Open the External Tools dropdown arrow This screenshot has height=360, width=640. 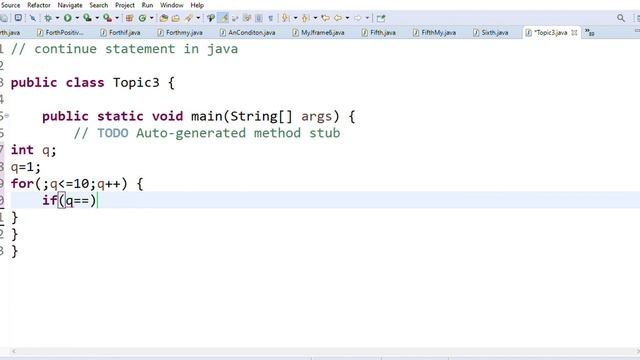[x=117, y=18]
